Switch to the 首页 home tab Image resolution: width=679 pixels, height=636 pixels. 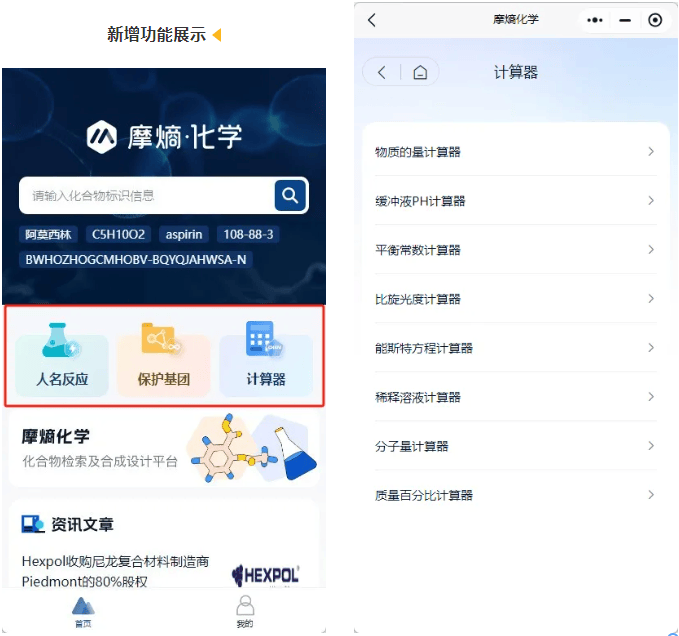[83, 612]
